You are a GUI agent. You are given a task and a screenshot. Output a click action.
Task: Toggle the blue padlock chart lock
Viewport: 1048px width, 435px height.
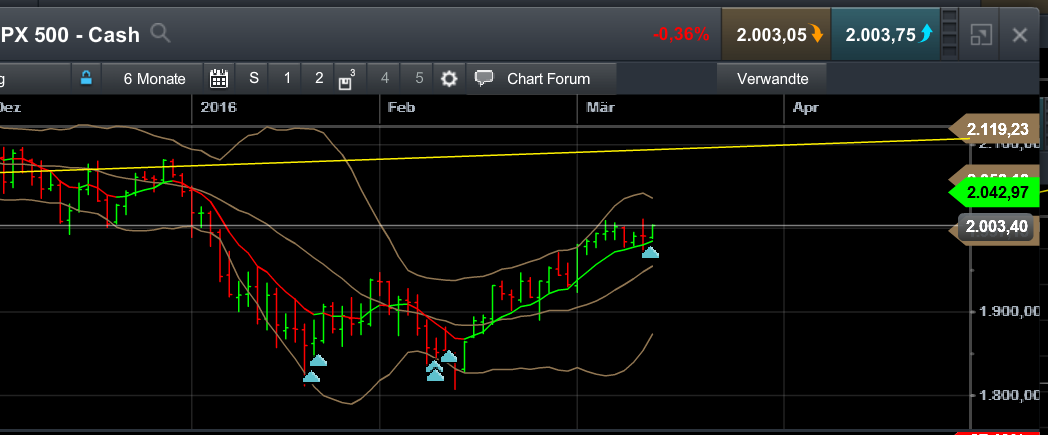(x=86, y=78)
